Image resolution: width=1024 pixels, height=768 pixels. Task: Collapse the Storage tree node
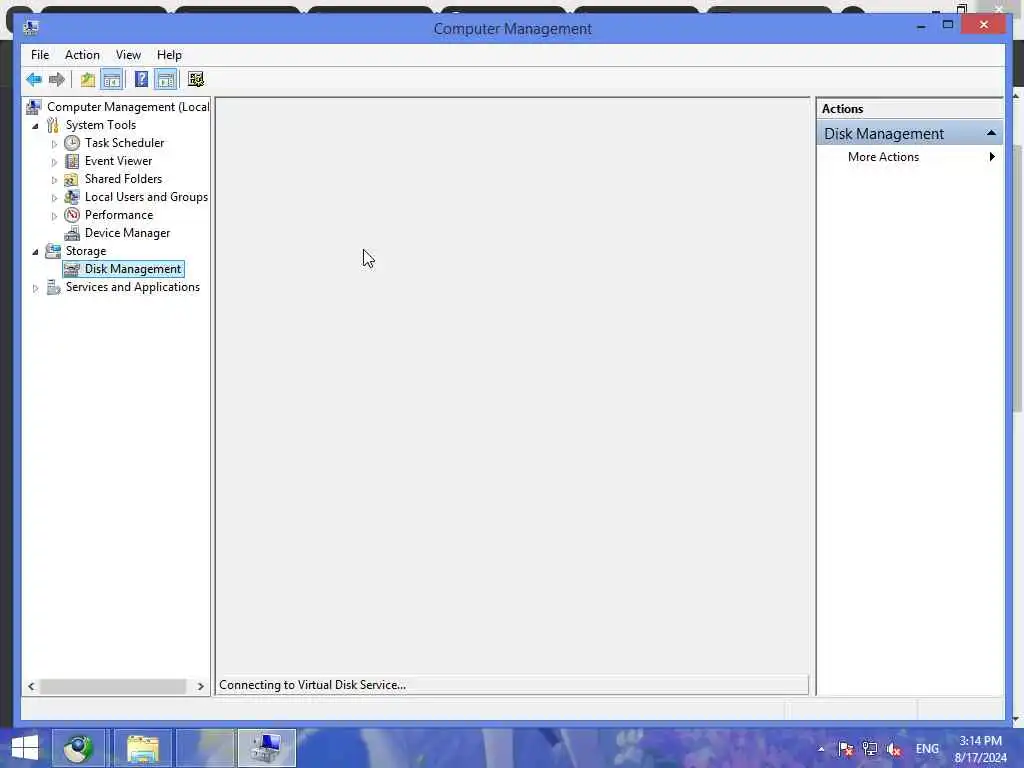click(x=35, y=252)
